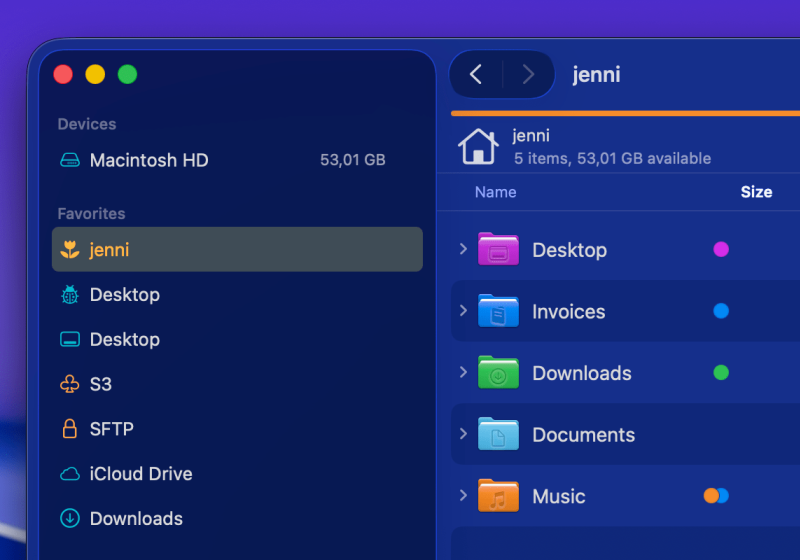Click '5 items, 53,01 GB available' text
The image size is (800, 560).
click(612, 159)
